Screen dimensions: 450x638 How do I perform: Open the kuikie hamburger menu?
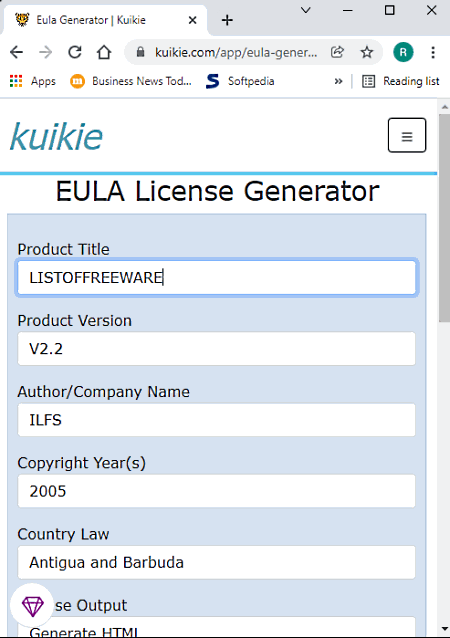tap(407, 135)
